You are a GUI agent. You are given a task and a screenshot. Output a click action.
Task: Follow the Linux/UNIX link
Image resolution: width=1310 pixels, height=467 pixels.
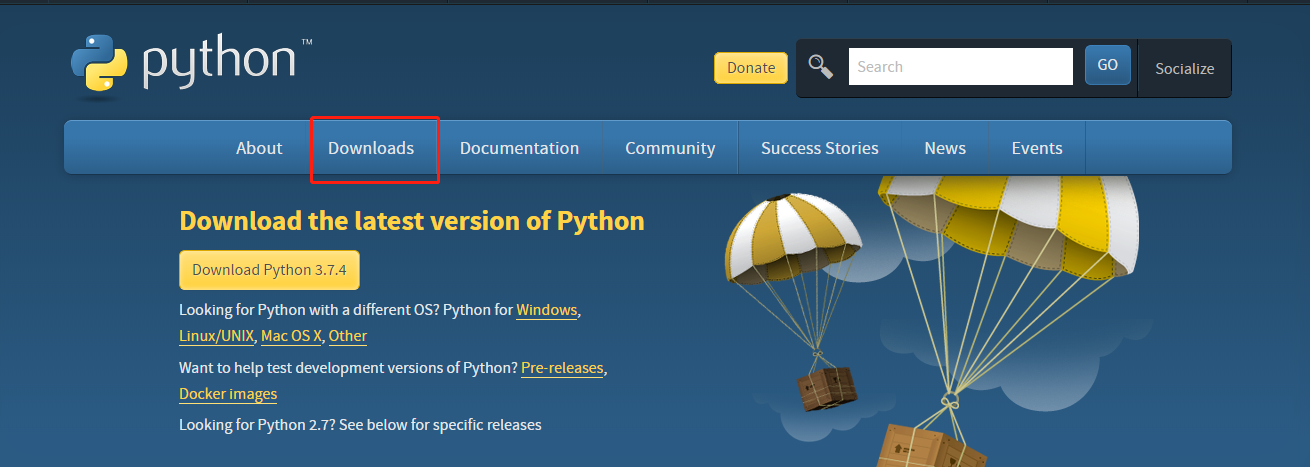[217, 336]
